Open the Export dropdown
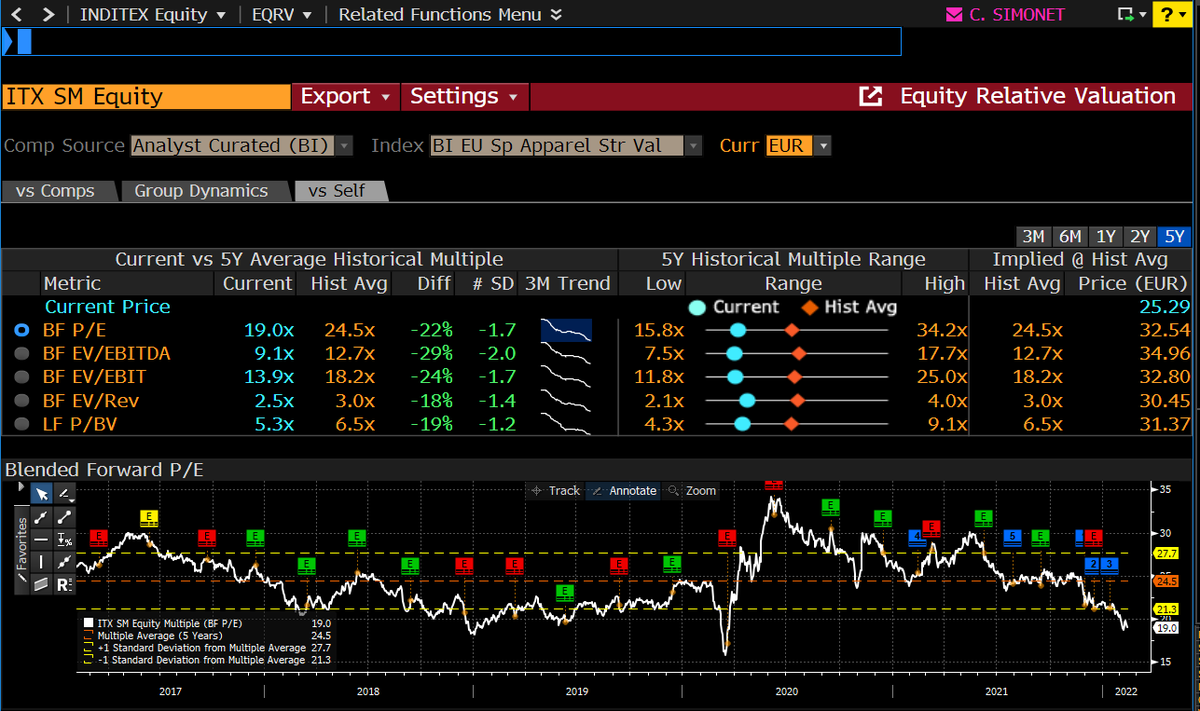 345,96
